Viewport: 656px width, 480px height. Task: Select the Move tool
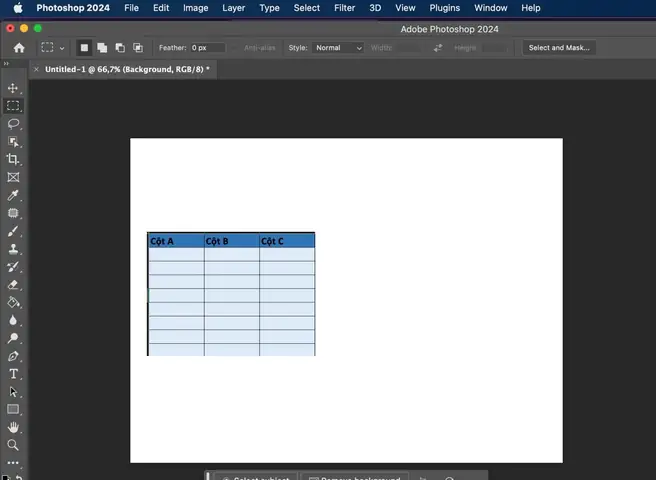[x=13, y=88]
